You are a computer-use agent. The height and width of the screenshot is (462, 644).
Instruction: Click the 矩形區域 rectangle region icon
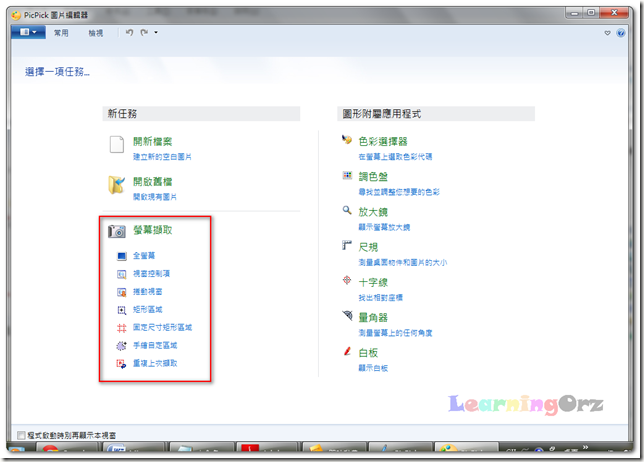pyautogui.click(x=122, y=310)
